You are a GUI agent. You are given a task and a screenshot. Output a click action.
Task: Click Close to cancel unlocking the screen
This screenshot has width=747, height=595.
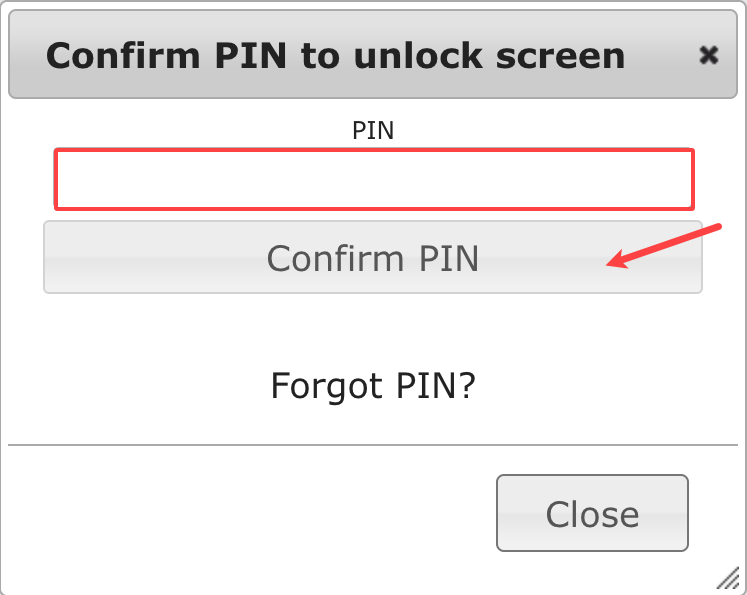click(x=592, y=513)
